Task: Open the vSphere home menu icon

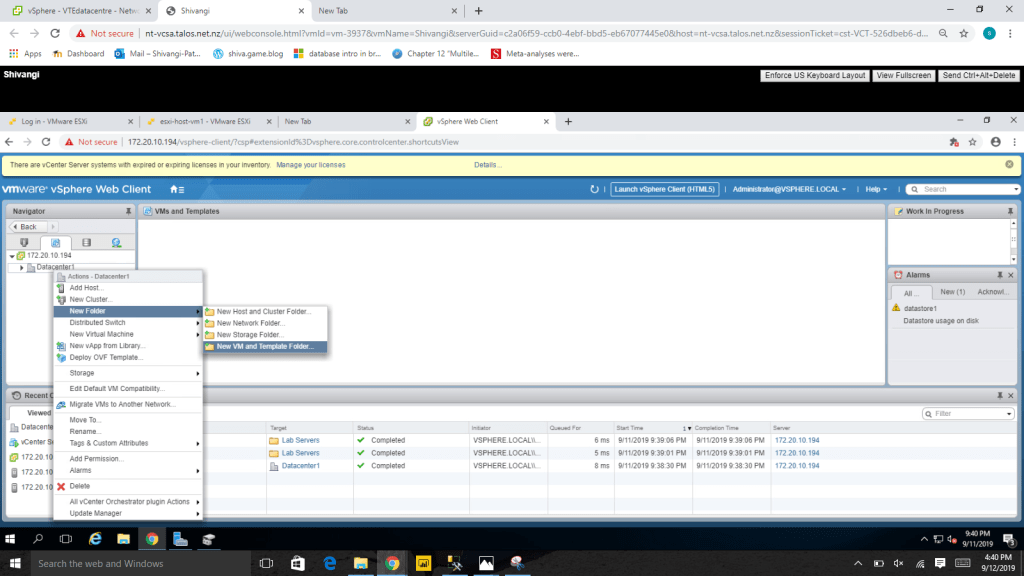Action: point(177,189)
